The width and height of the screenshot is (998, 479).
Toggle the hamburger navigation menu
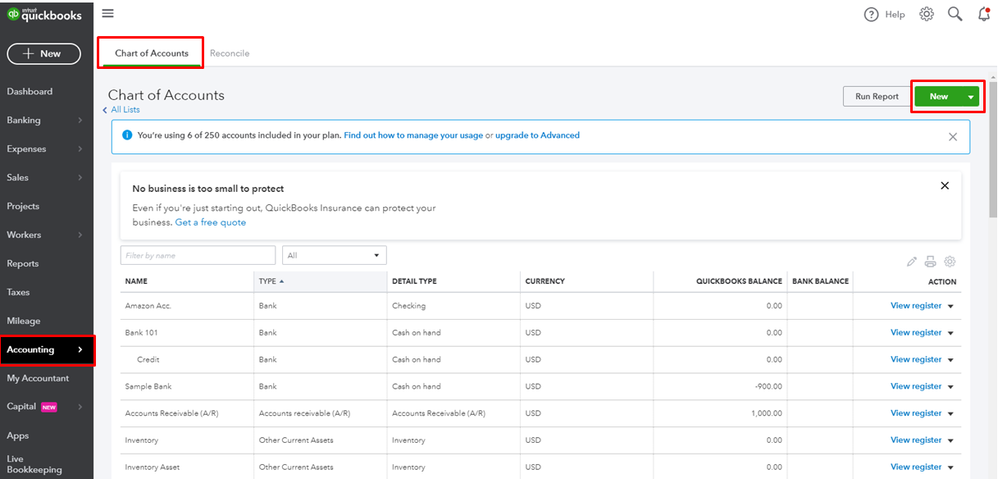tap(108, 14)
